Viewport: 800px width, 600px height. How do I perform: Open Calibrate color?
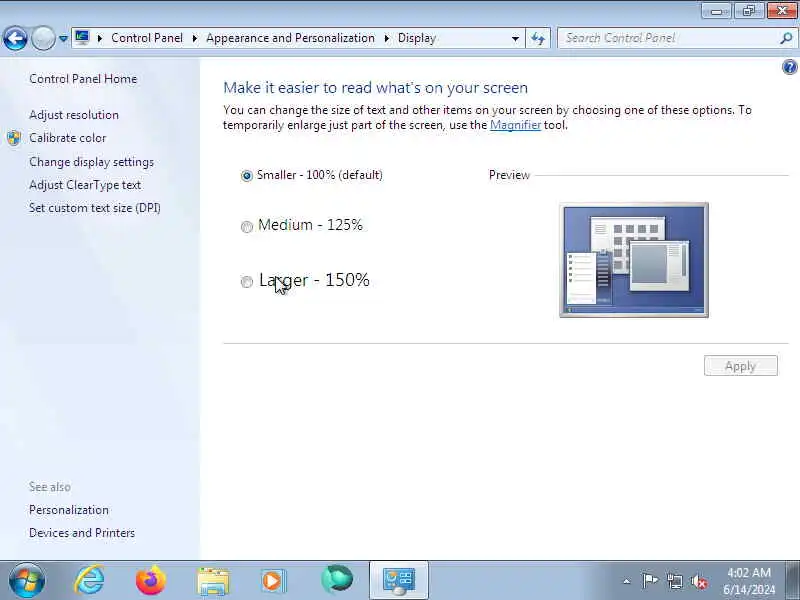click(67, 138)
